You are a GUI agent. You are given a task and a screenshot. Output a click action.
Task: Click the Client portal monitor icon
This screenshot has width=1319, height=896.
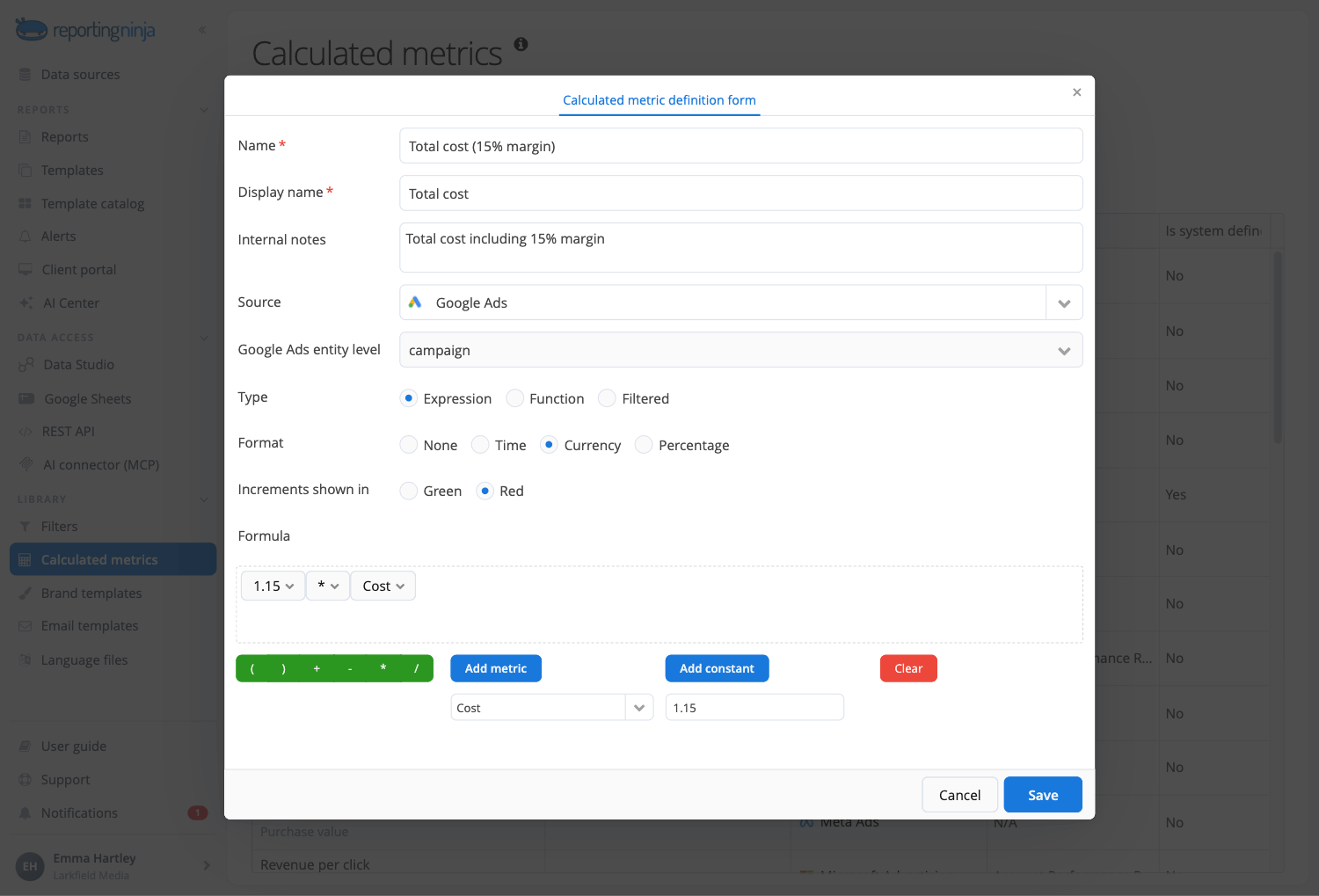[x=26, y=270]
